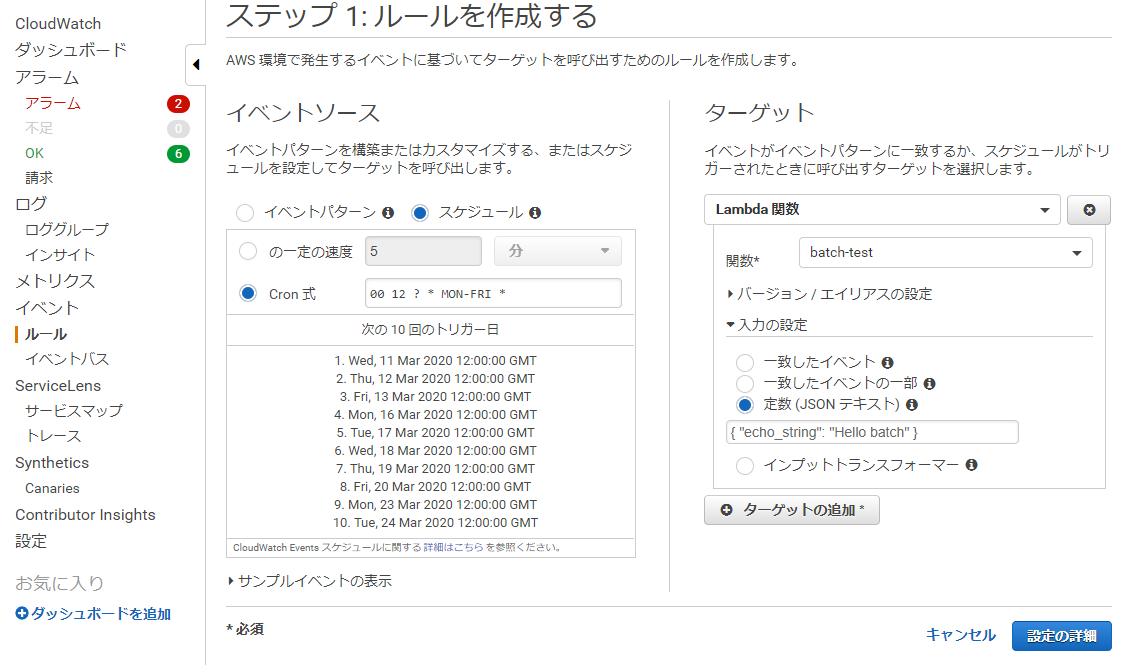
Task: Navigate to ルール in the sidebar
Action: pyautogui.click(x=44, y=333)
